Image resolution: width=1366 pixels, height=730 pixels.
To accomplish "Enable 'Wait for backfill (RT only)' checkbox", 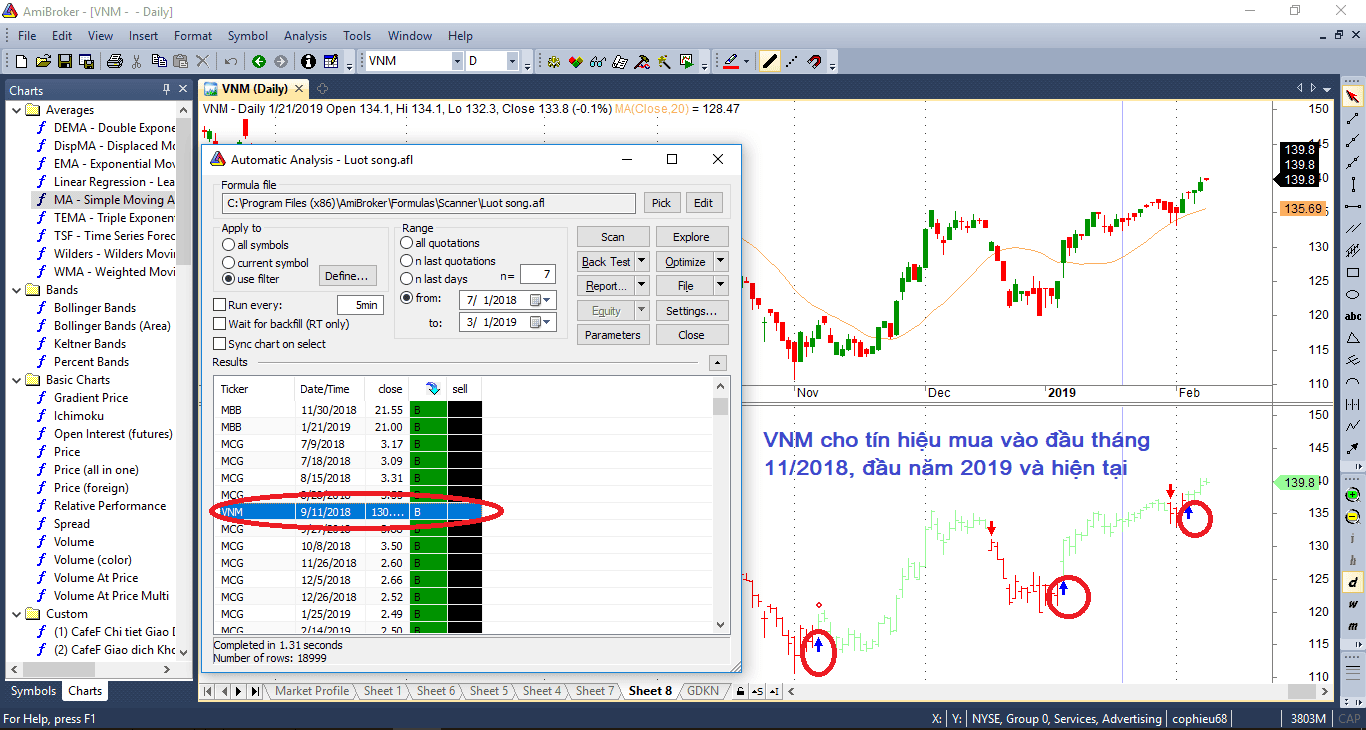I will pyautogui.click(x=220, y=324).
